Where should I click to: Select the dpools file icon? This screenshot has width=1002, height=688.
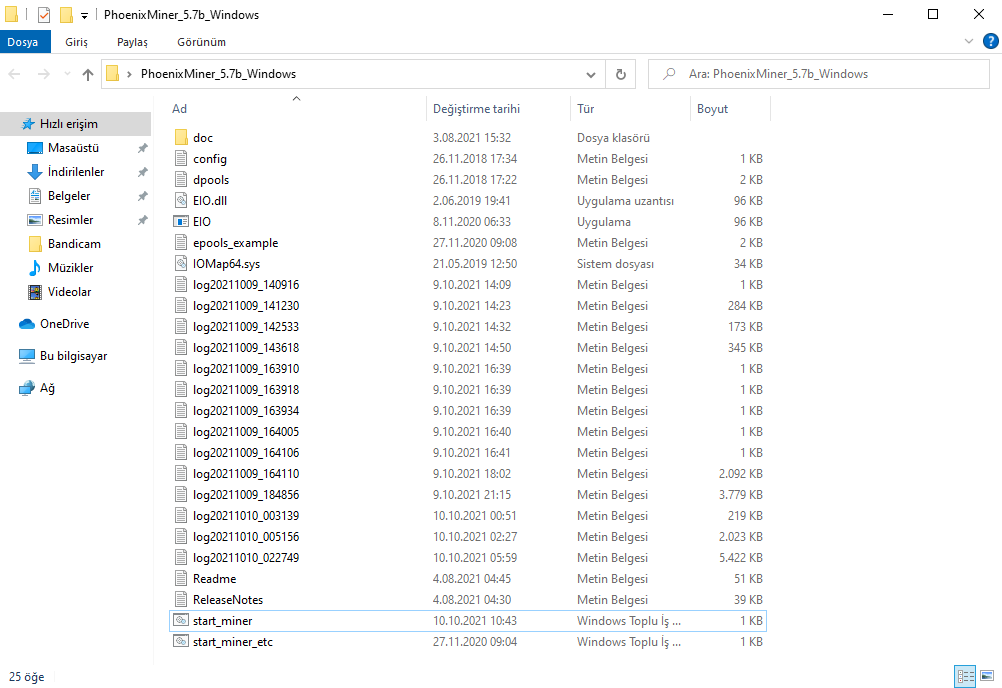(x=181, y=180)
